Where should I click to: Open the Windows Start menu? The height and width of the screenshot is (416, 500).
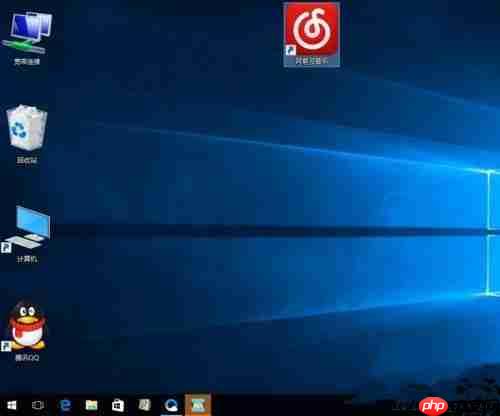click(12, 405)
